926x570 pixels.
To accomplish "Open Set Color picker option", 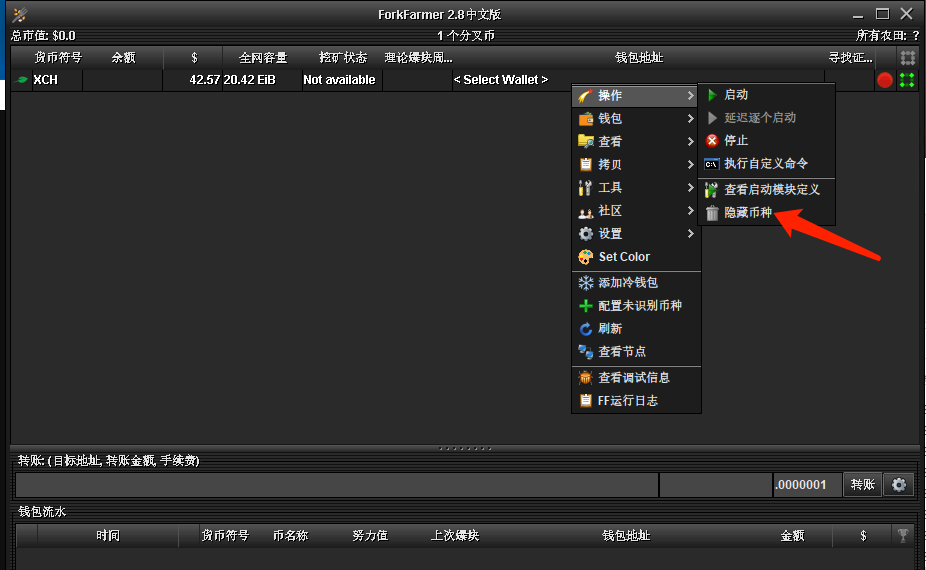I will tap(623, 257).
